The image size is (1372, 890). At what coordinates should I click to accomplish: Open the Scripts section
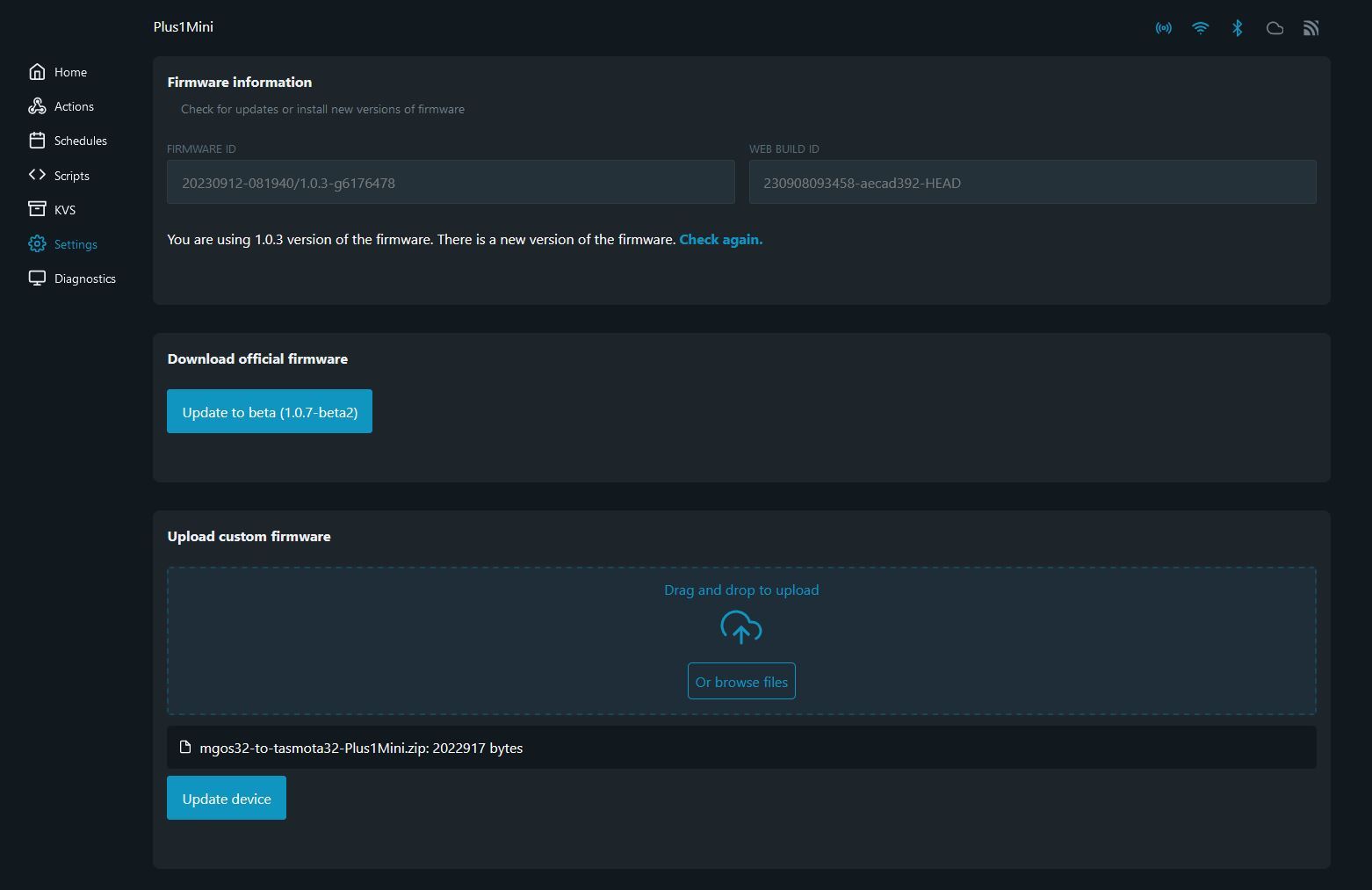click(x=71, y=176)
